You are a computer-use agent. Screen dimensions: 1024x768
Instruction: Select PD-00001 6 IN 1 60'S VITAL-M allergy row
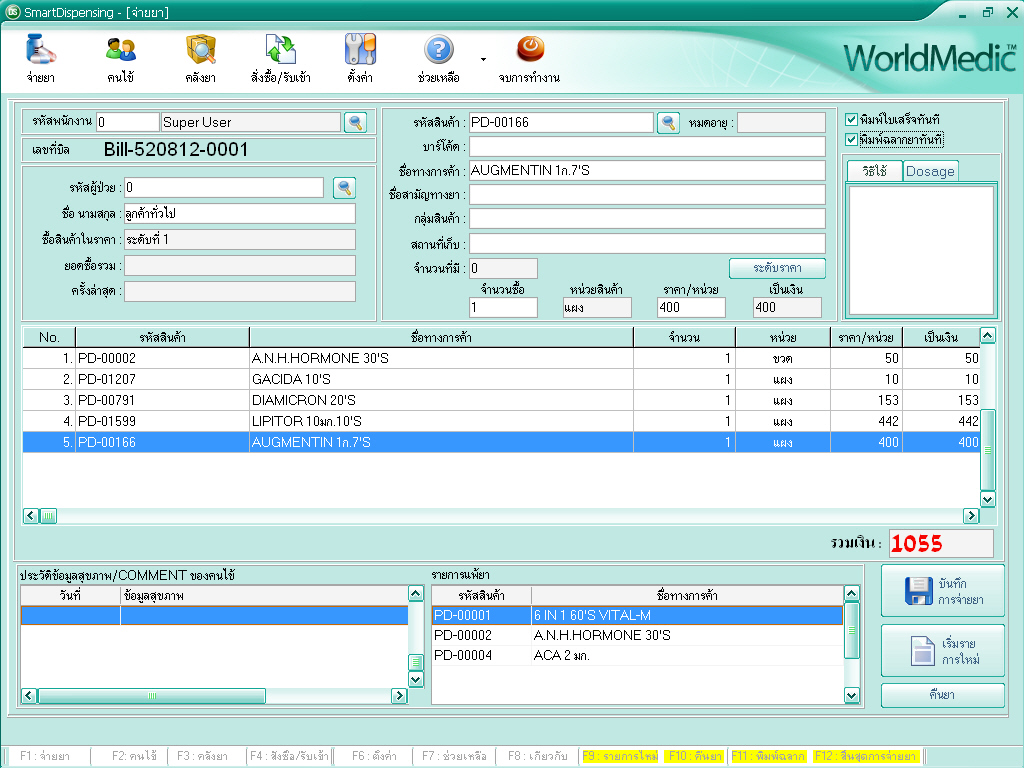[637, 615]
